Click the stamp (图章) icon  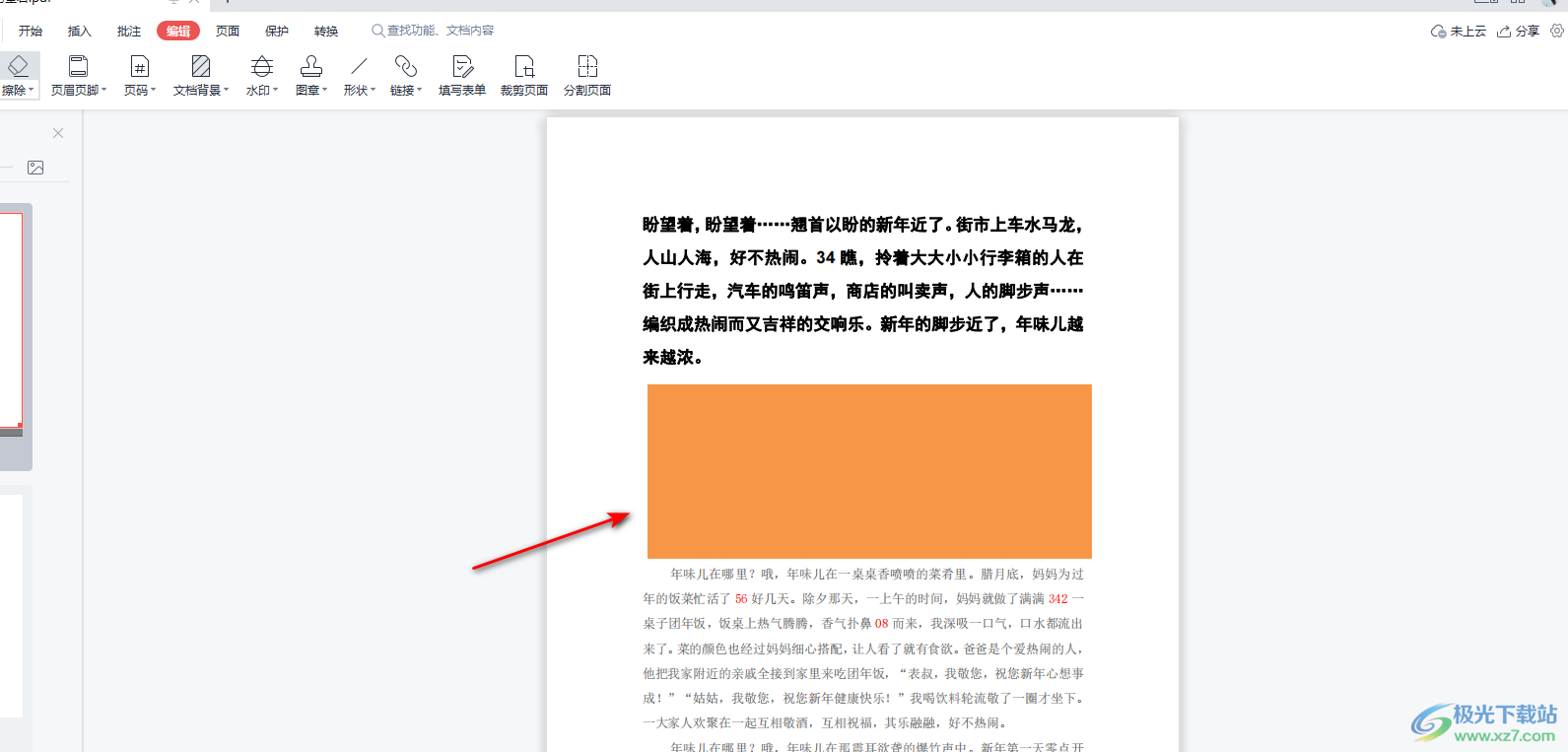(311, 66)
